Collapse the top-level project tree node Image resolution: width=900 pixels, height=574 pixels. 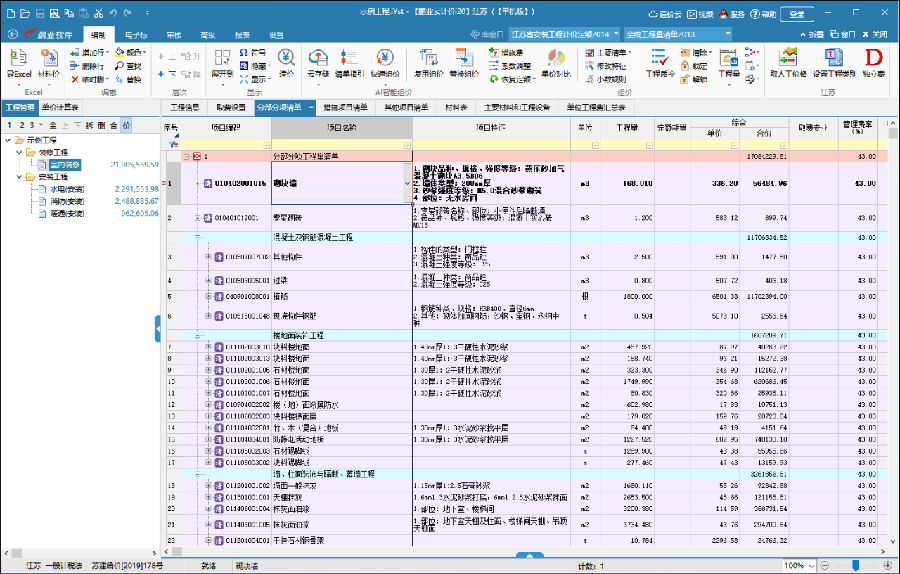[8, 140]
